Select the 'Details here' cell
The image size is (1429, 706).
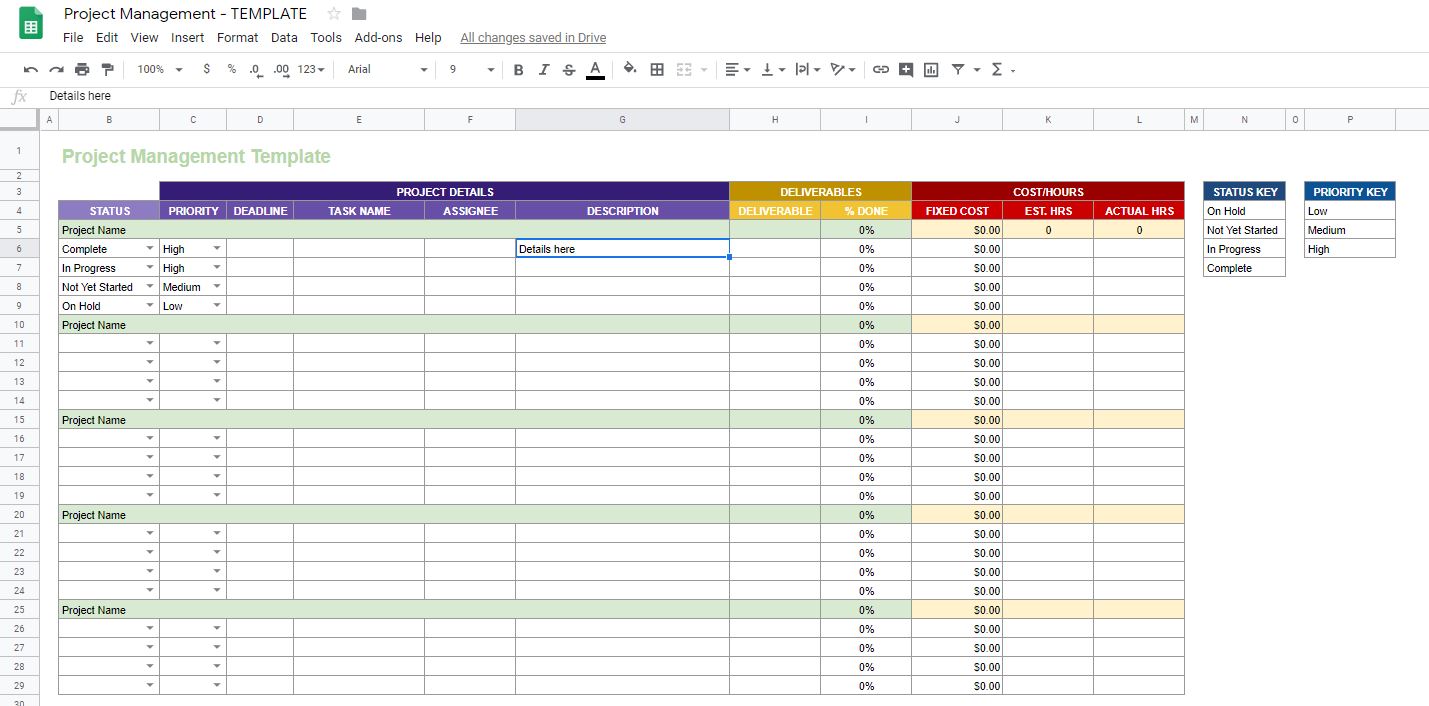(x=622, y=249)
